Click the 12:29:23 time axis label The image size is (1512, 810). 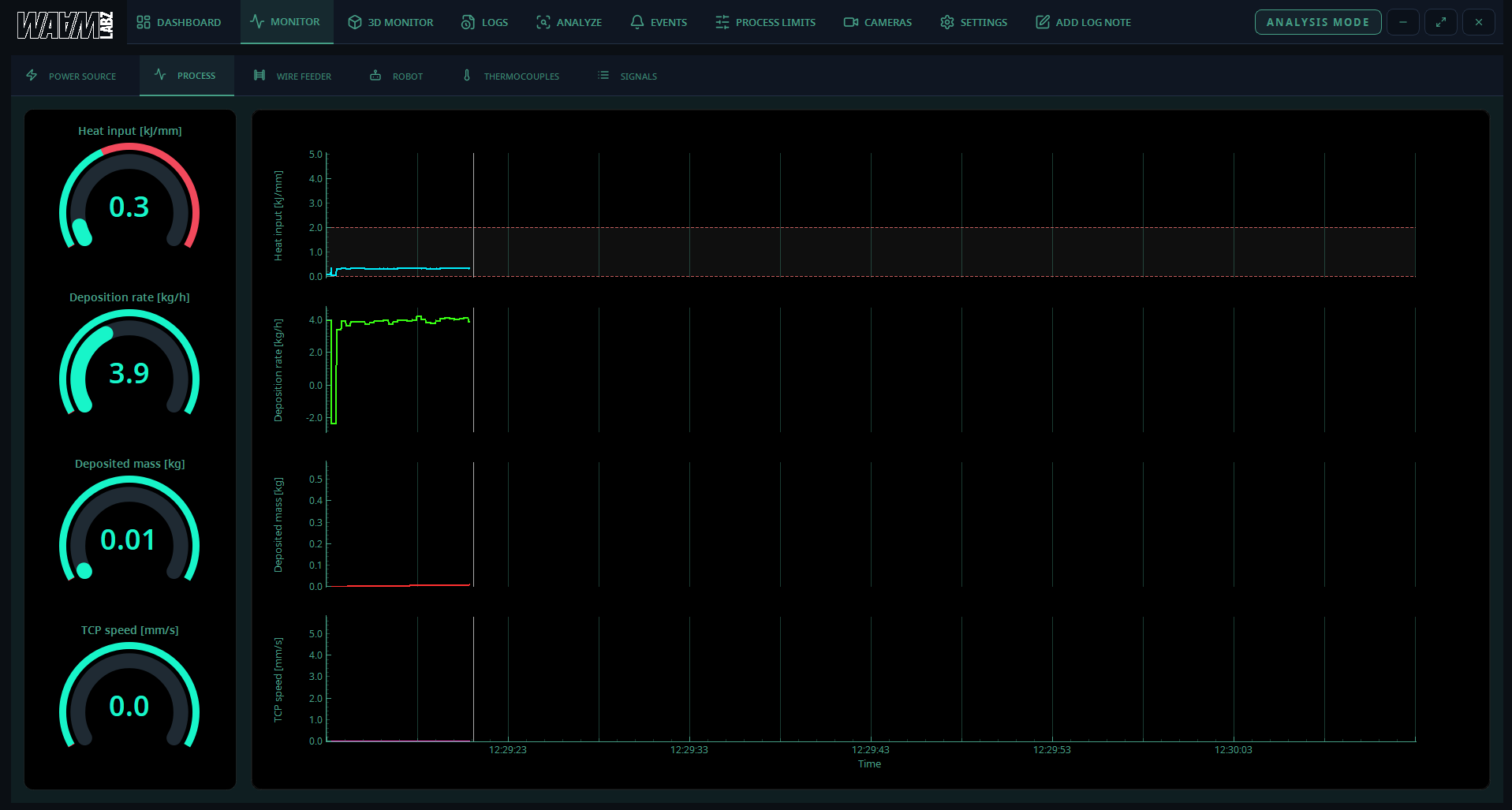(x=508, y=749)
